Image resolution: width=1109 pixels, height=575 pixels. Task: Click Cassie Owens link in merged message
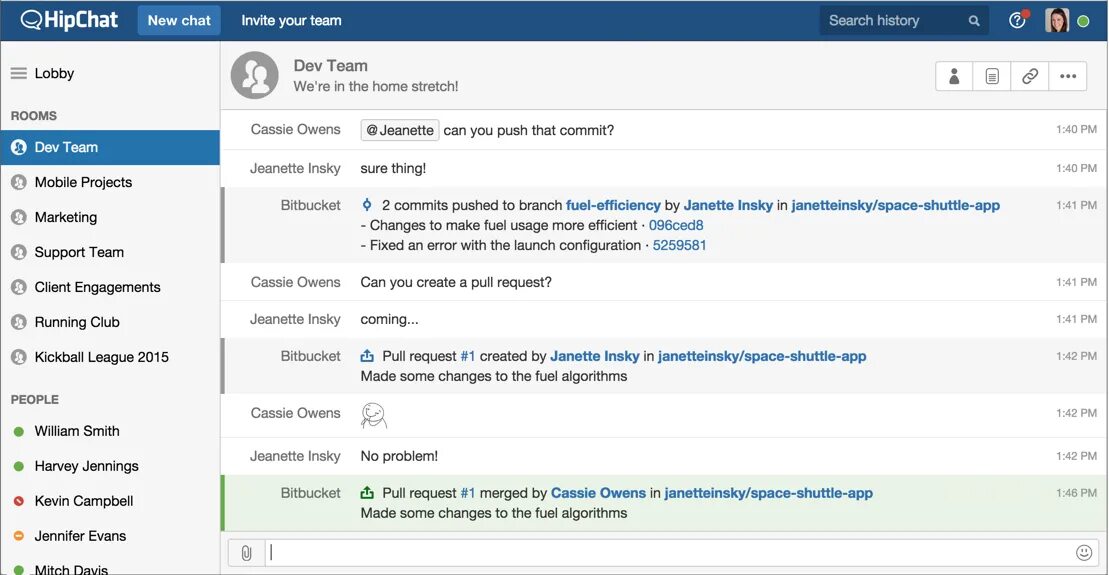click(598, 492)
